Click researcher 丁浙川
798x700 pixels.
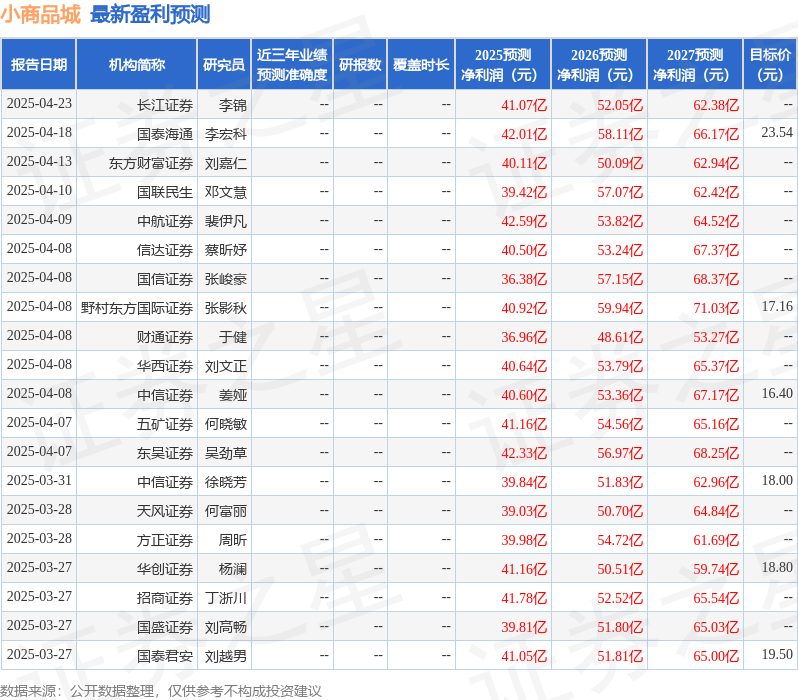226,599
